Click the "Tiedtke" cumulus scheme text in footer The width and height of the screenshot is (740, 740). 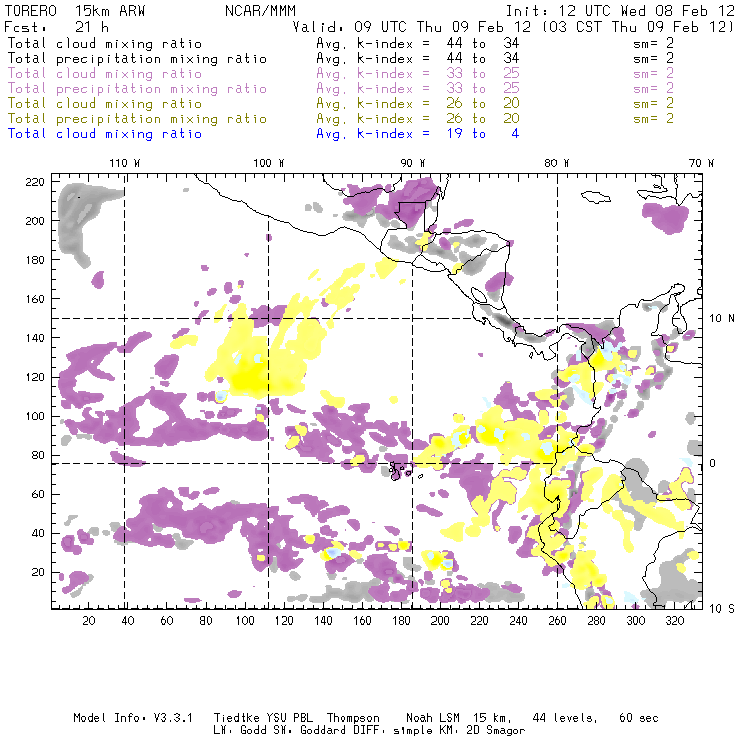[x=236, y=718]
